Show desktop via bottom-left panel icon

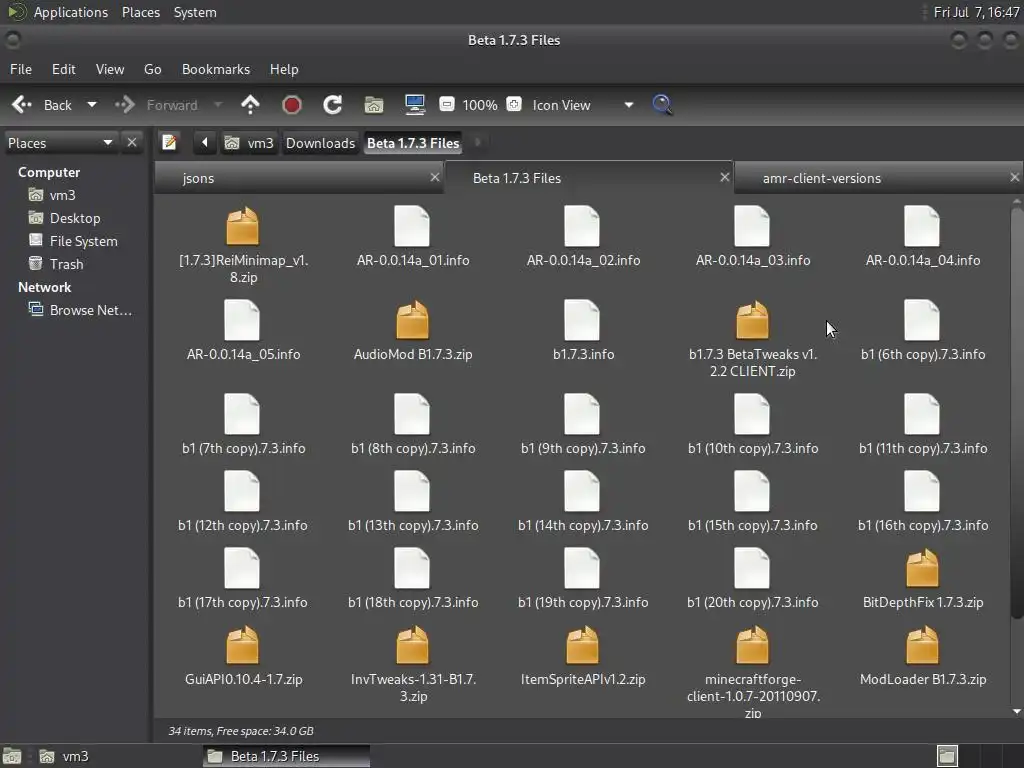pyautogui.click(x=12, y=756)
